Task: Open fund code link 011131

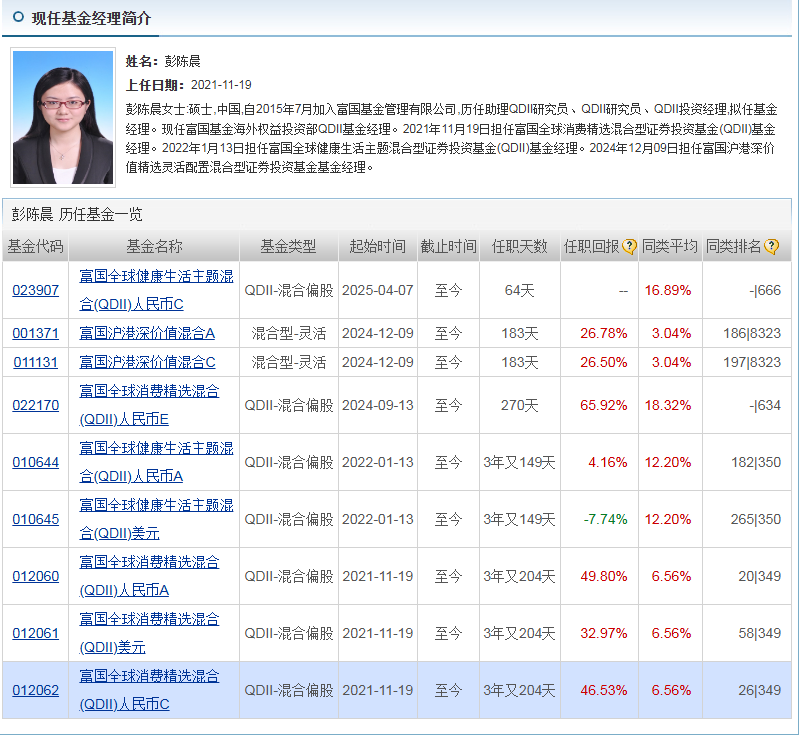Action: (36, 362)
